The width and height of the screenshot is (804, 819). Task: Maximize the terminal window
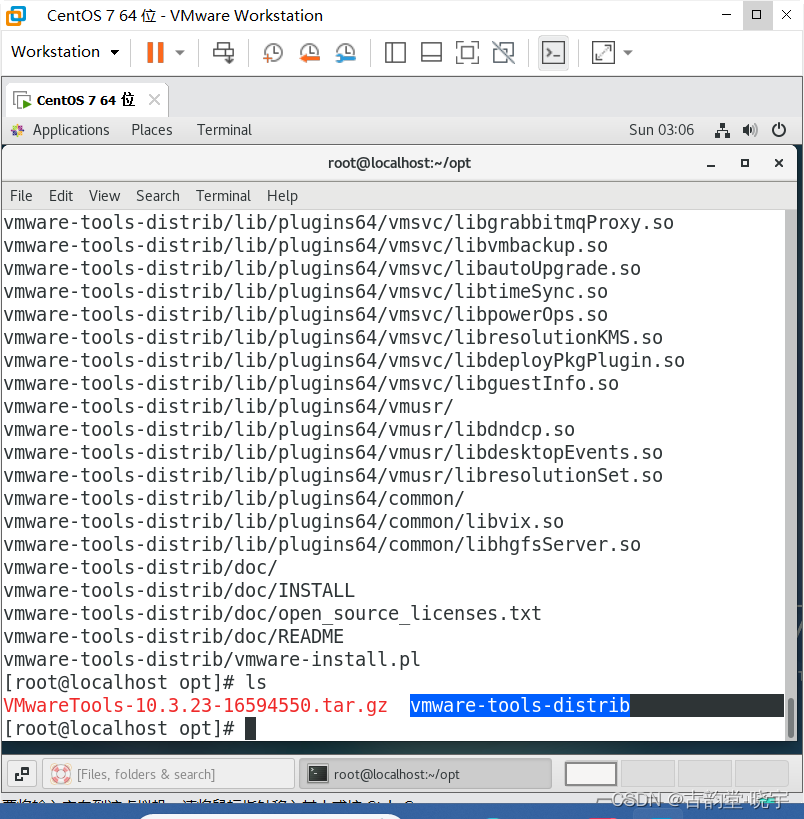click(x=744, y=163)
